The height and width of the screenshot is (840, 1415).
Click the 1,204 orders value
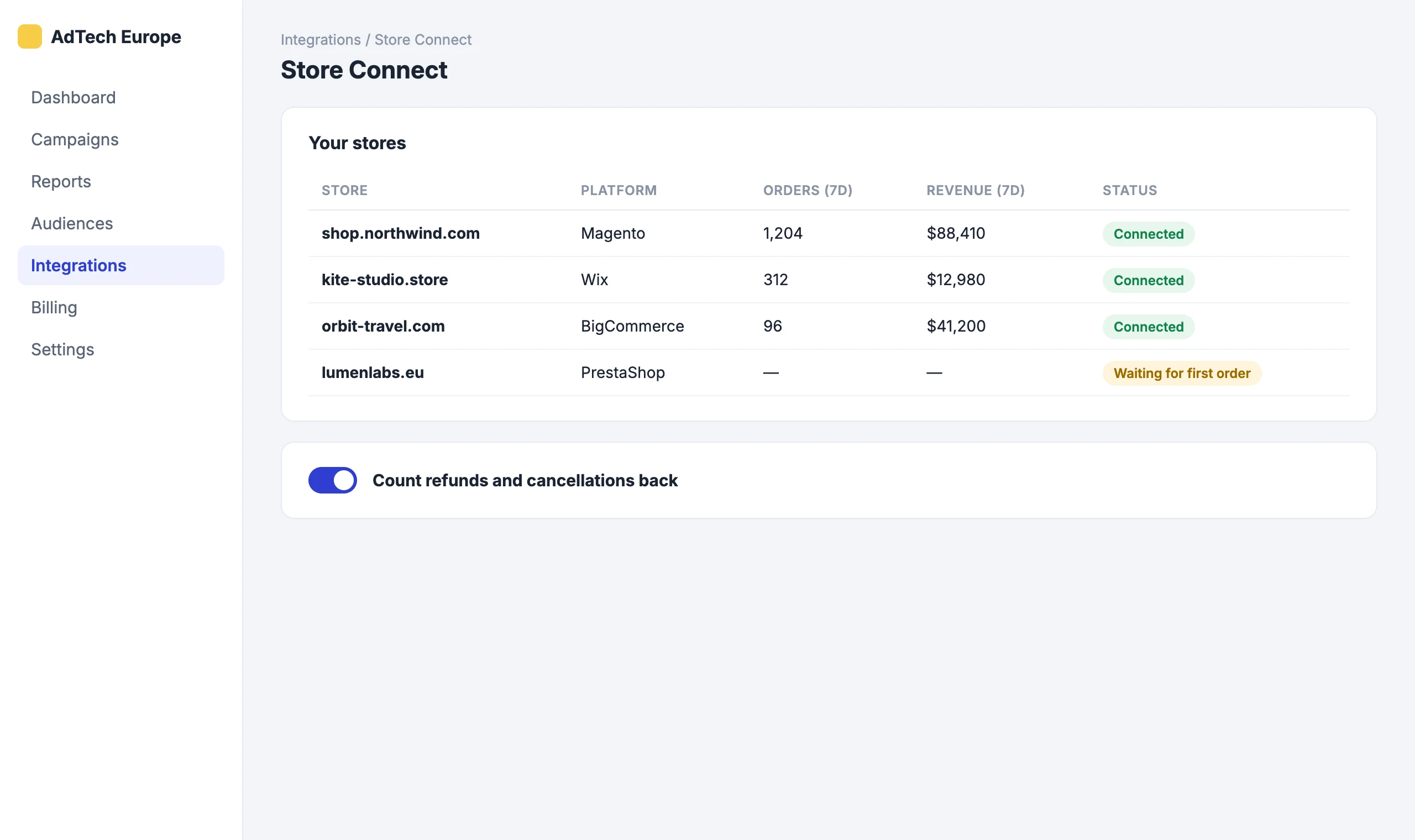pyautogui.click(x=782, y=233)
